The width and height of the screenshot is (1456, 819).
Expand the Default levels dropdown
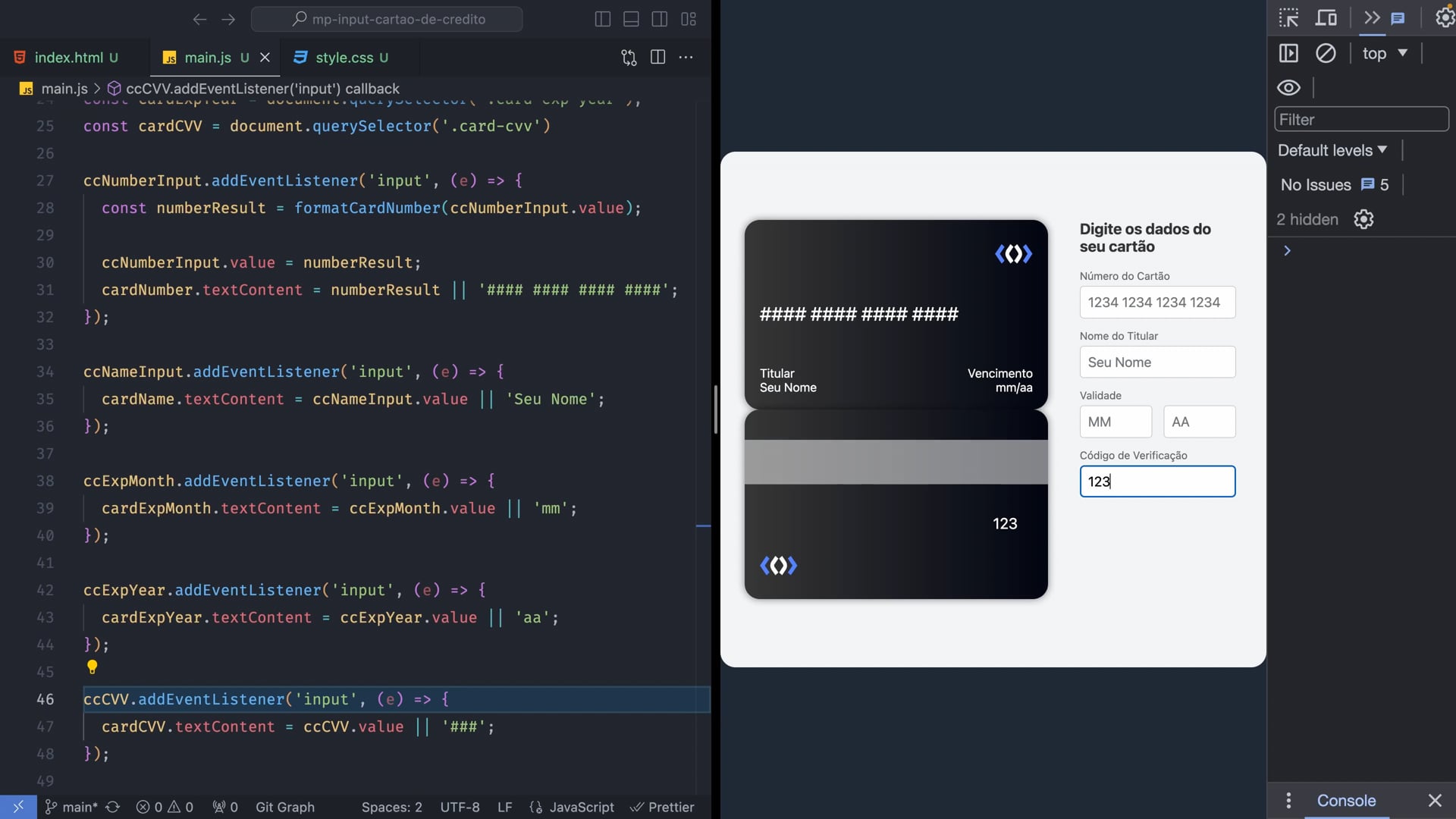pos(1332,150)
